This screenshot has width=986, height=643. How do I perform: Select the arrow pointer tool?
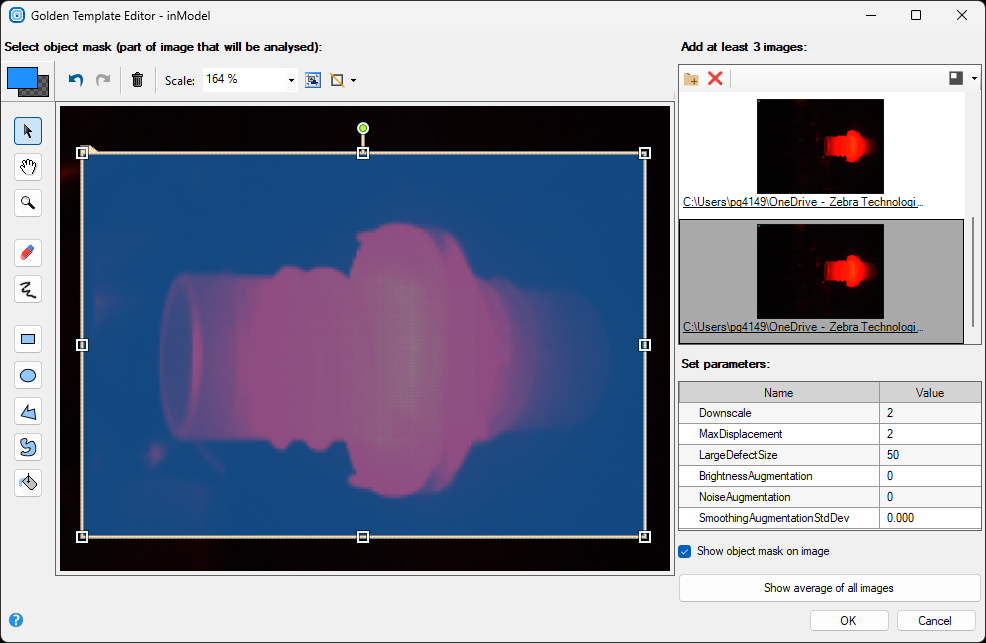(28, 131)
